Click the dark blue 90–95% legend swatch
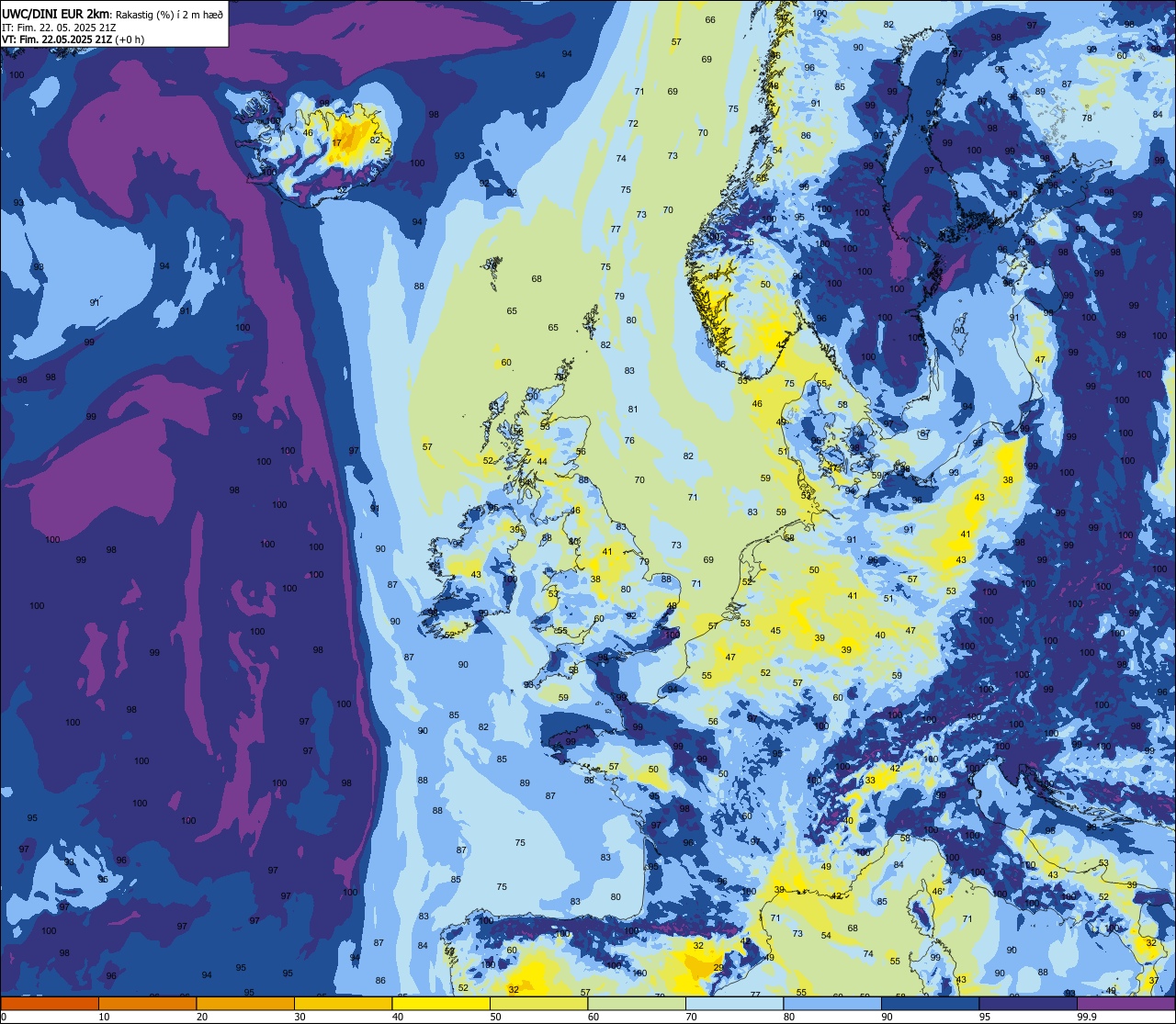 pos(930,1003)
